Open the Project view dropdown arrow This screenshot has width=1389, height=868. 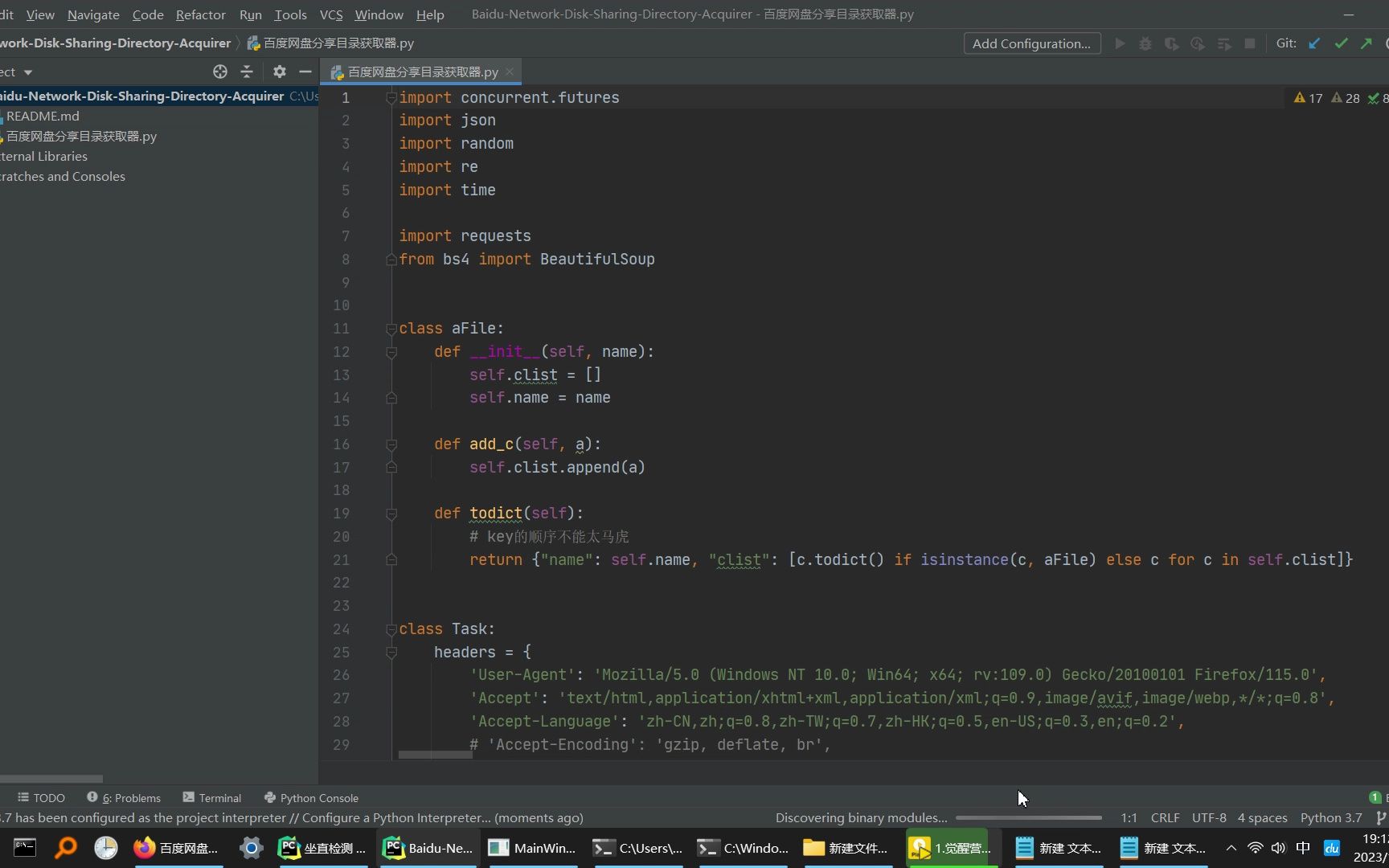(x=28, y=72)
